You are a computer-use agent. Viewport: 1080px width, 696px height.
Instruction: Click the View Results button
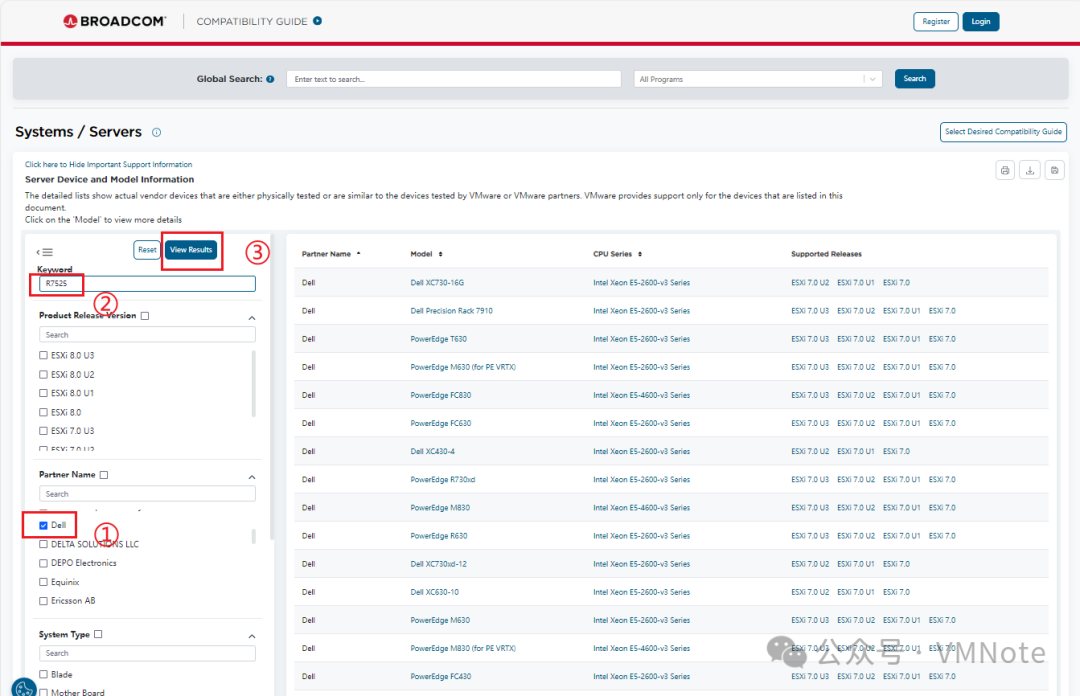tap(191, 250)
